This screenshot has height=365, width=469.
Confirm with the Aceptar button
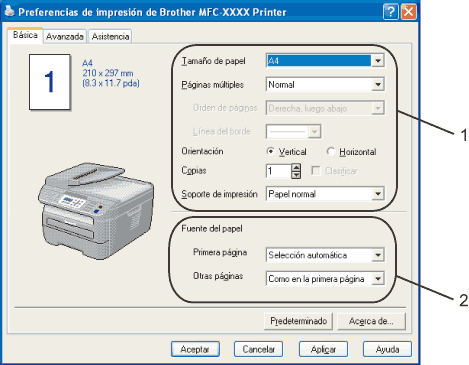click(195, 349)
